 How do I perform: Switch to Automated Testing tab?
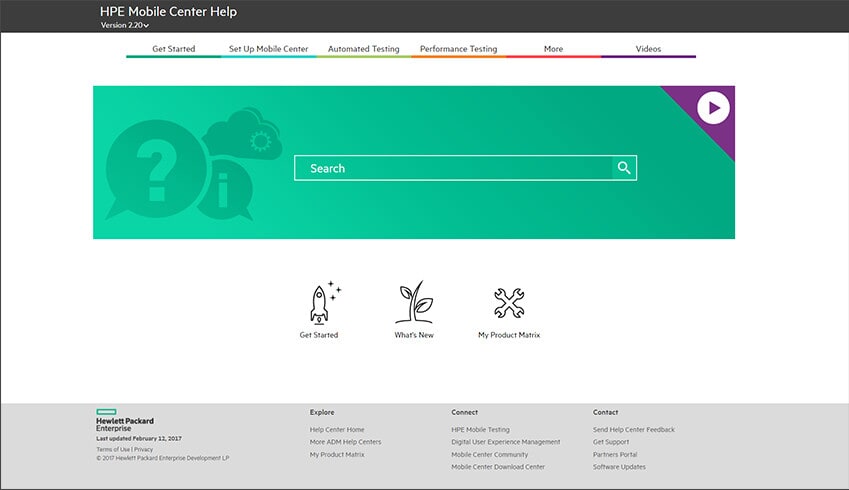tap(363, 49)
